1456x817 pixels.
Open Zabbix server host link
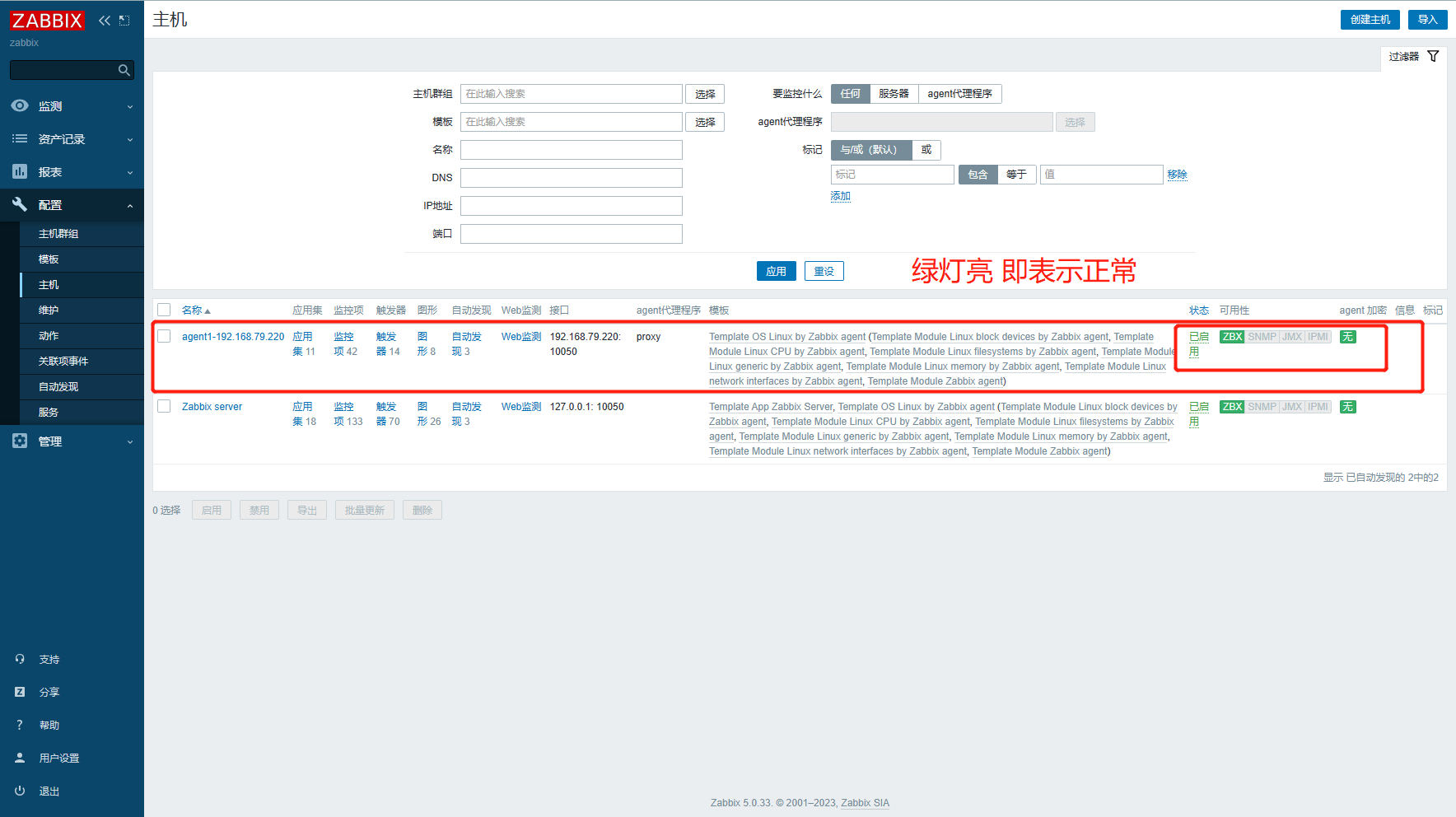[x=212, y=407]
